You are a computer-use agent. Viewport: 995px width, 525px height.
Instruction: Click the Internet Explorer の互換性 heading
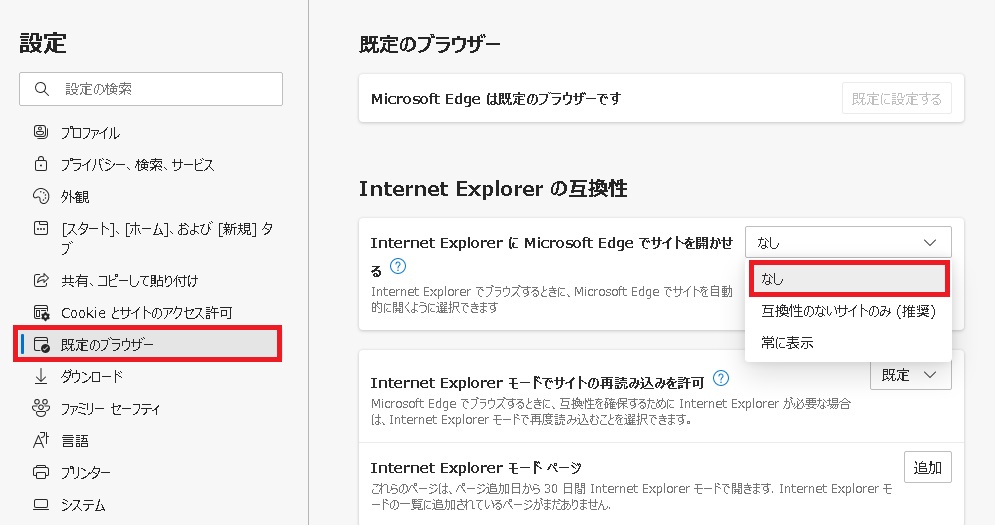[493, 189]
